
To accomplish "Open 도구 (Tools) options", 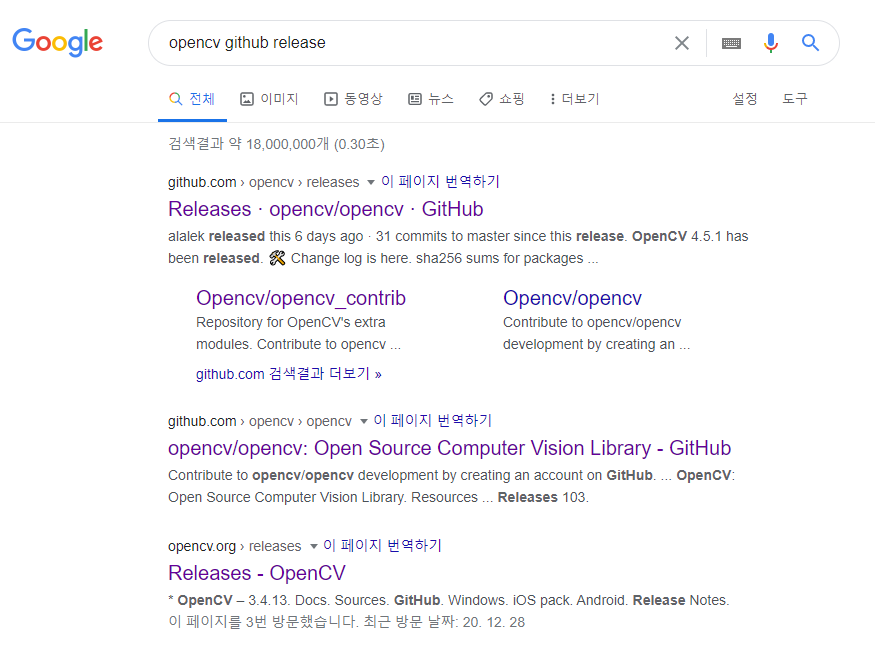I will [x=794, y=99].
